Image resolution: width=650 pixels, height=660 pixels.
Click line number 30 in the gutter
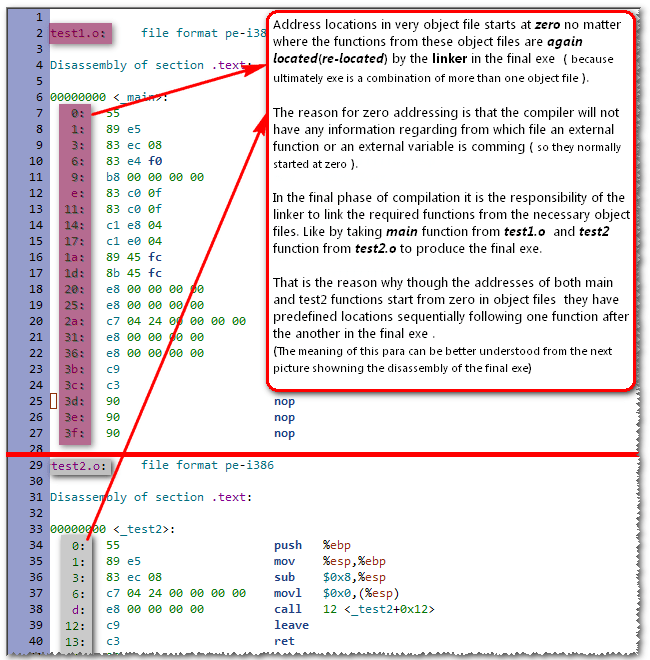click(x=36, y=481)
